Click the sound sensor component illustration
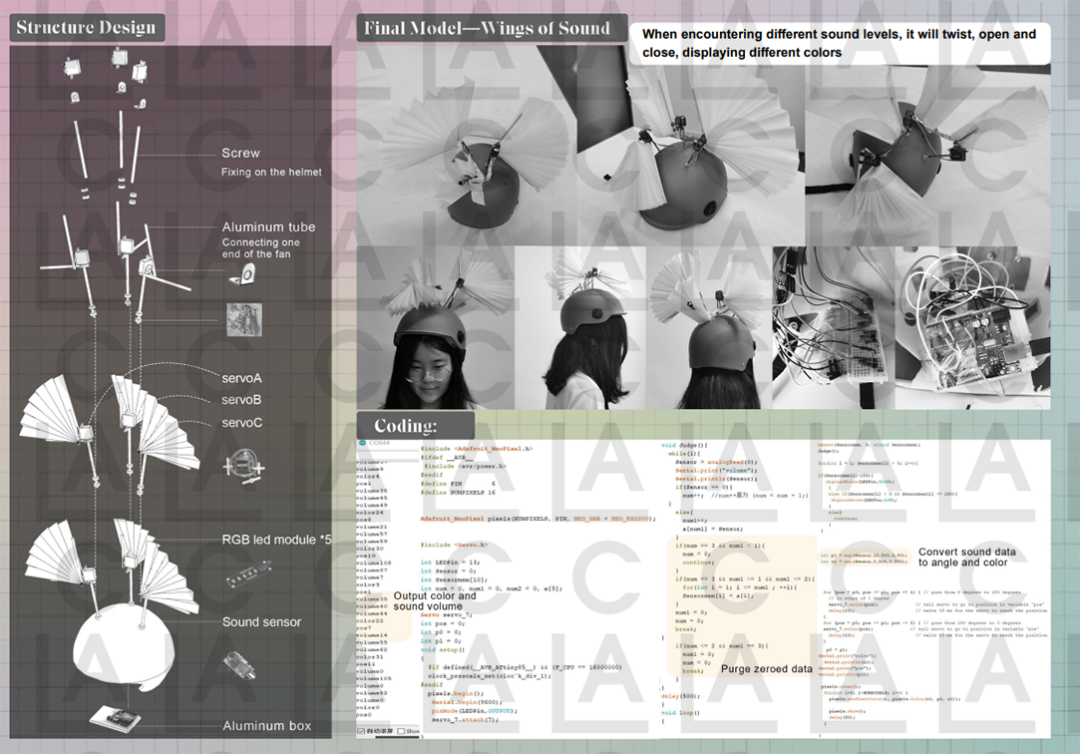This screenshot has height=754, width=1080. pyautogui.click(x=240, y=665)
